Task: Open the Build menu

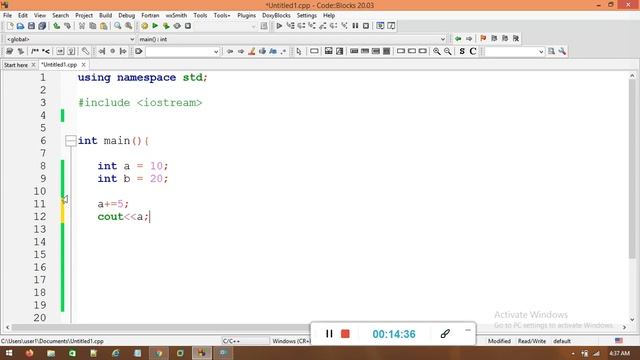Action: [x=105, y=16]
